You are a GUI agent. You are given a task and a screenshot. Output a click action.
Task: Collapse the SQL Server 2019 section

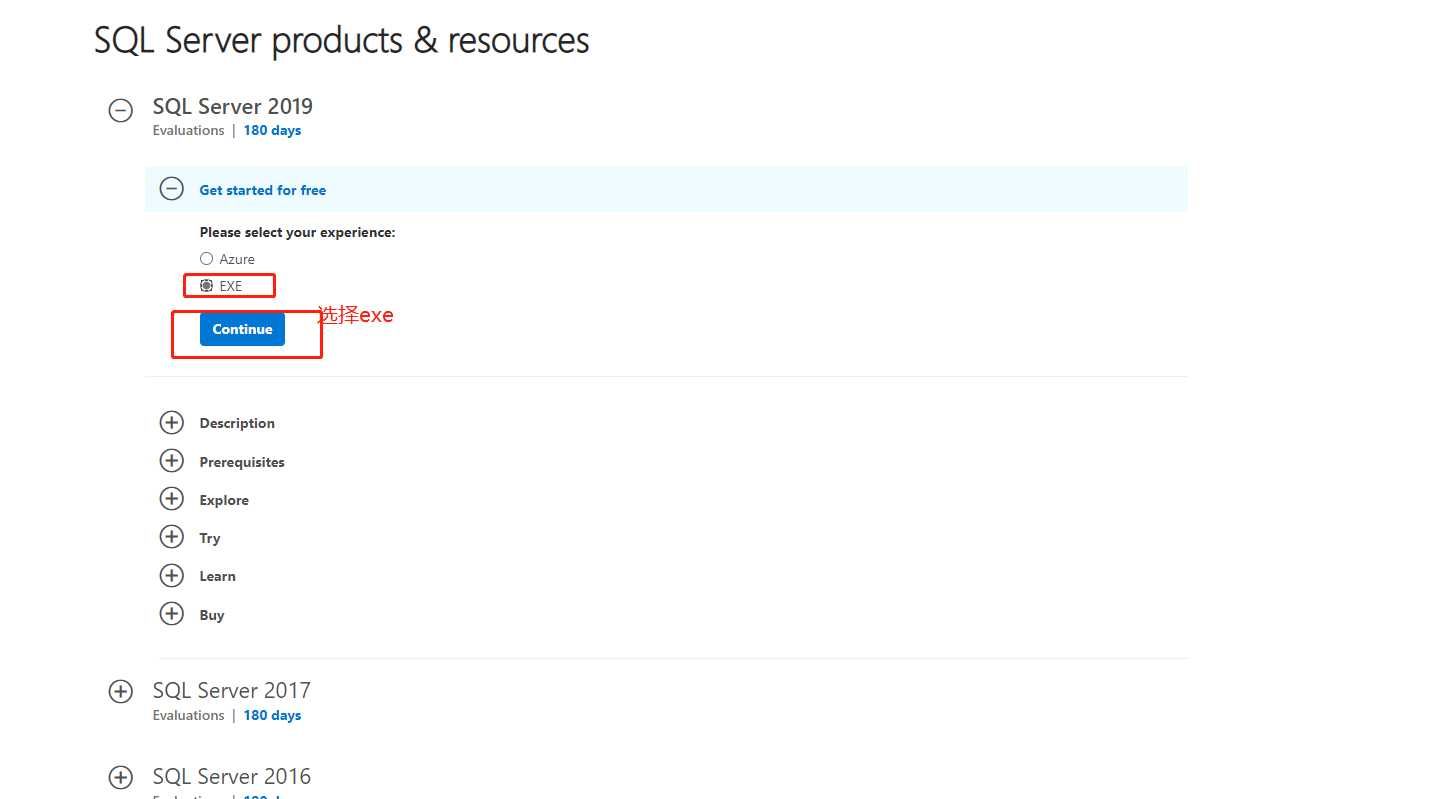pos(120,111)
